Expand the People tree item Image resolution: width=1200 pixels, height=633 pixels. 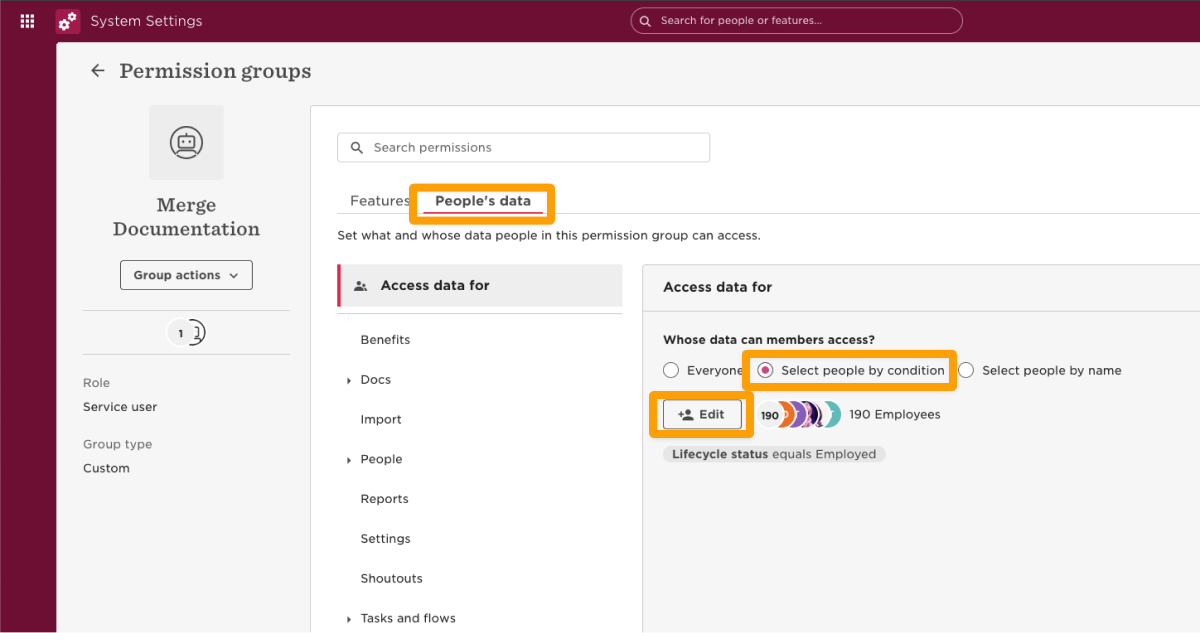click(349, 460)
